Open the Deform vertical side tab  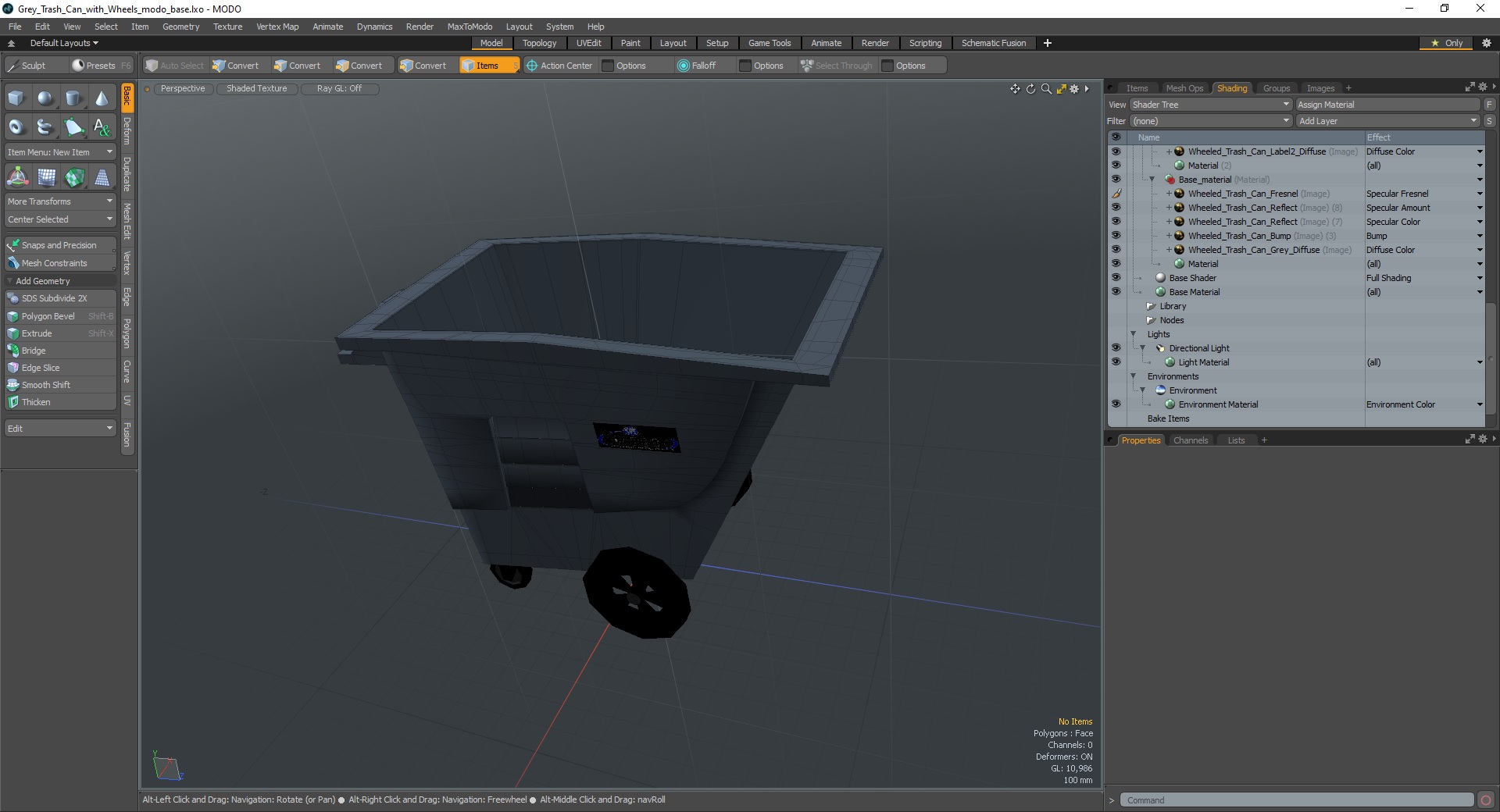point(127,130)
